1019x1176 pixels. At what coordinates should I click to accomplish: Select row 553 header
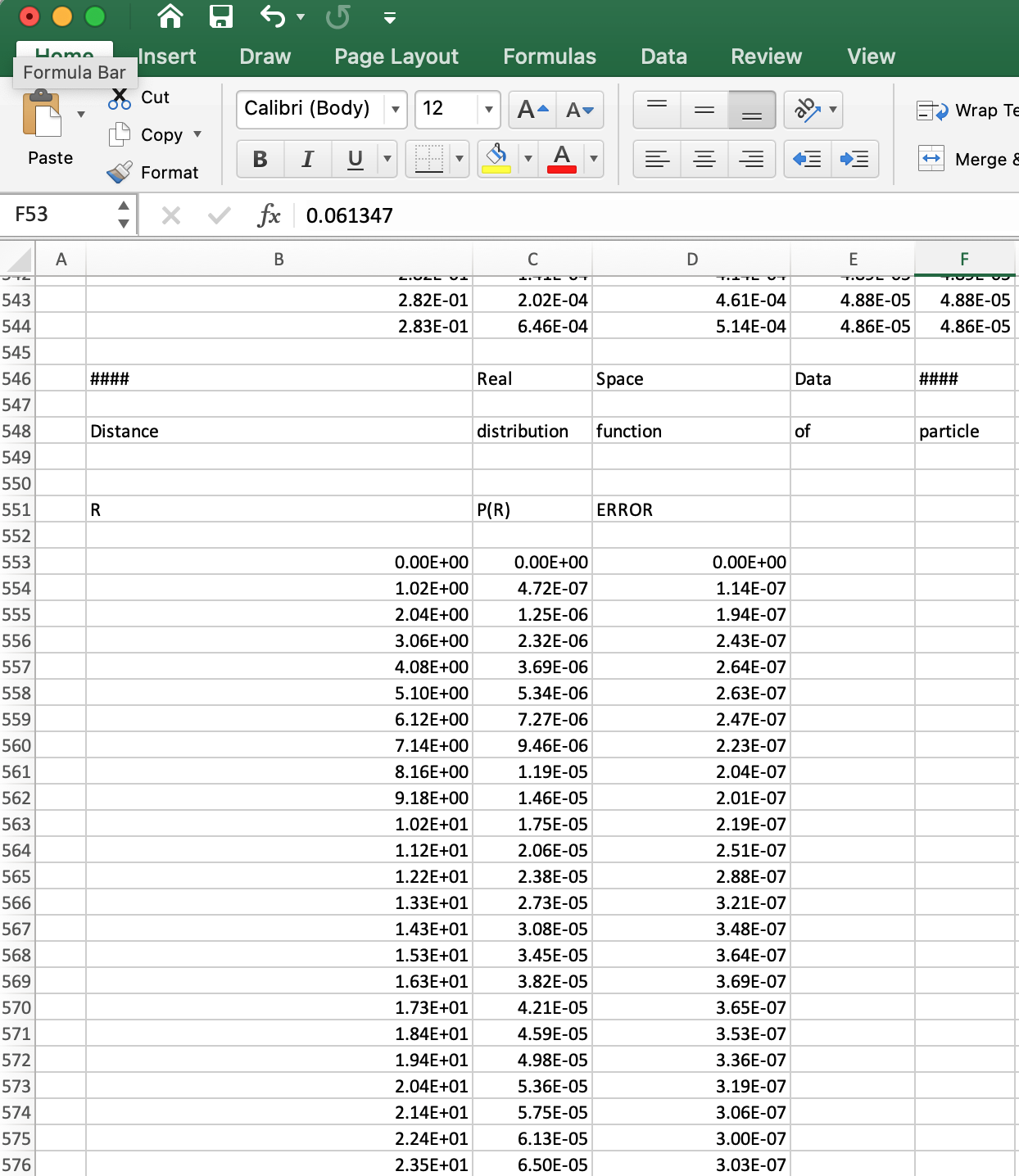click(x=17, y=562)
